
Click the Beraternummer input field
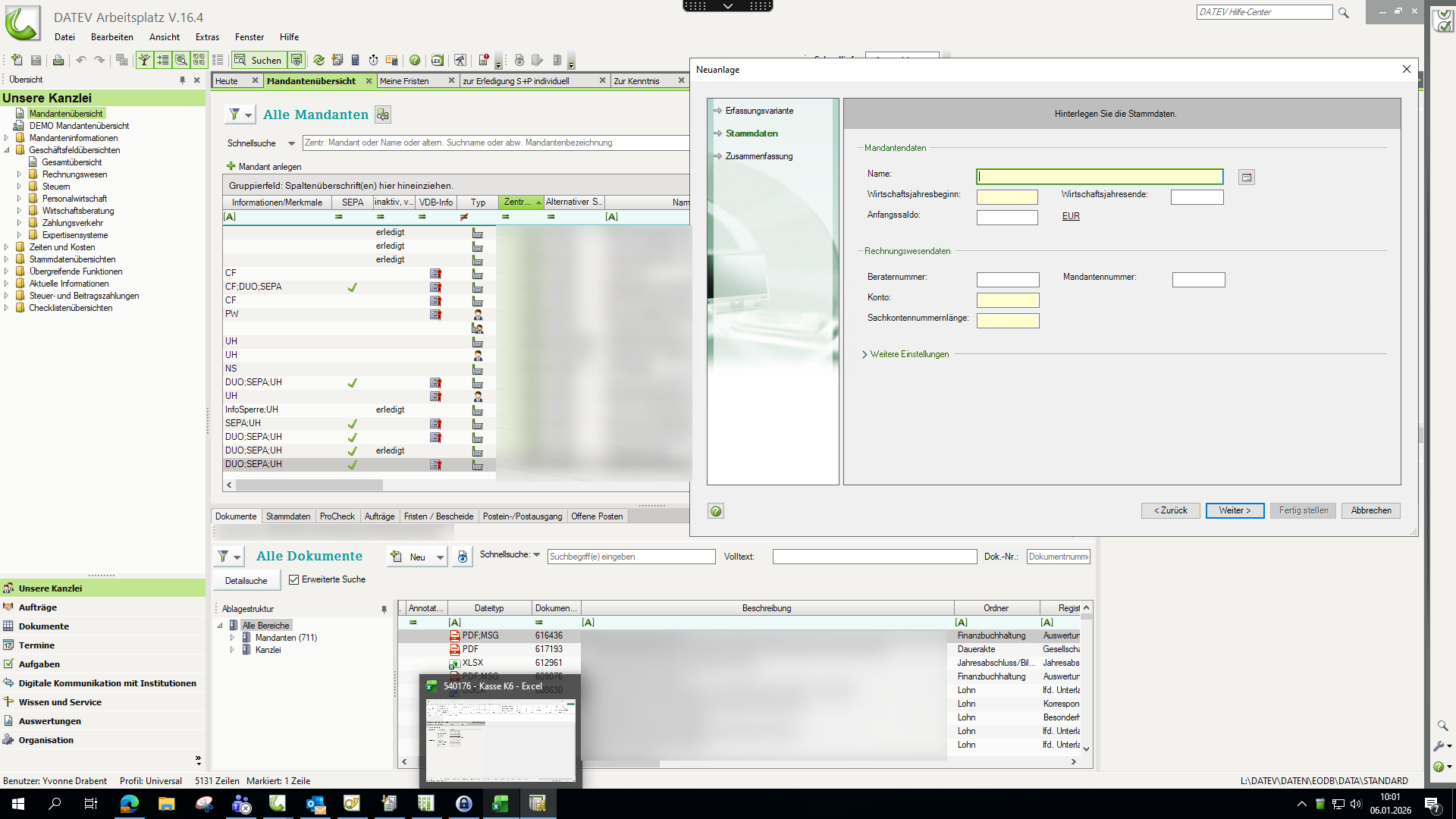point(1007,280)
